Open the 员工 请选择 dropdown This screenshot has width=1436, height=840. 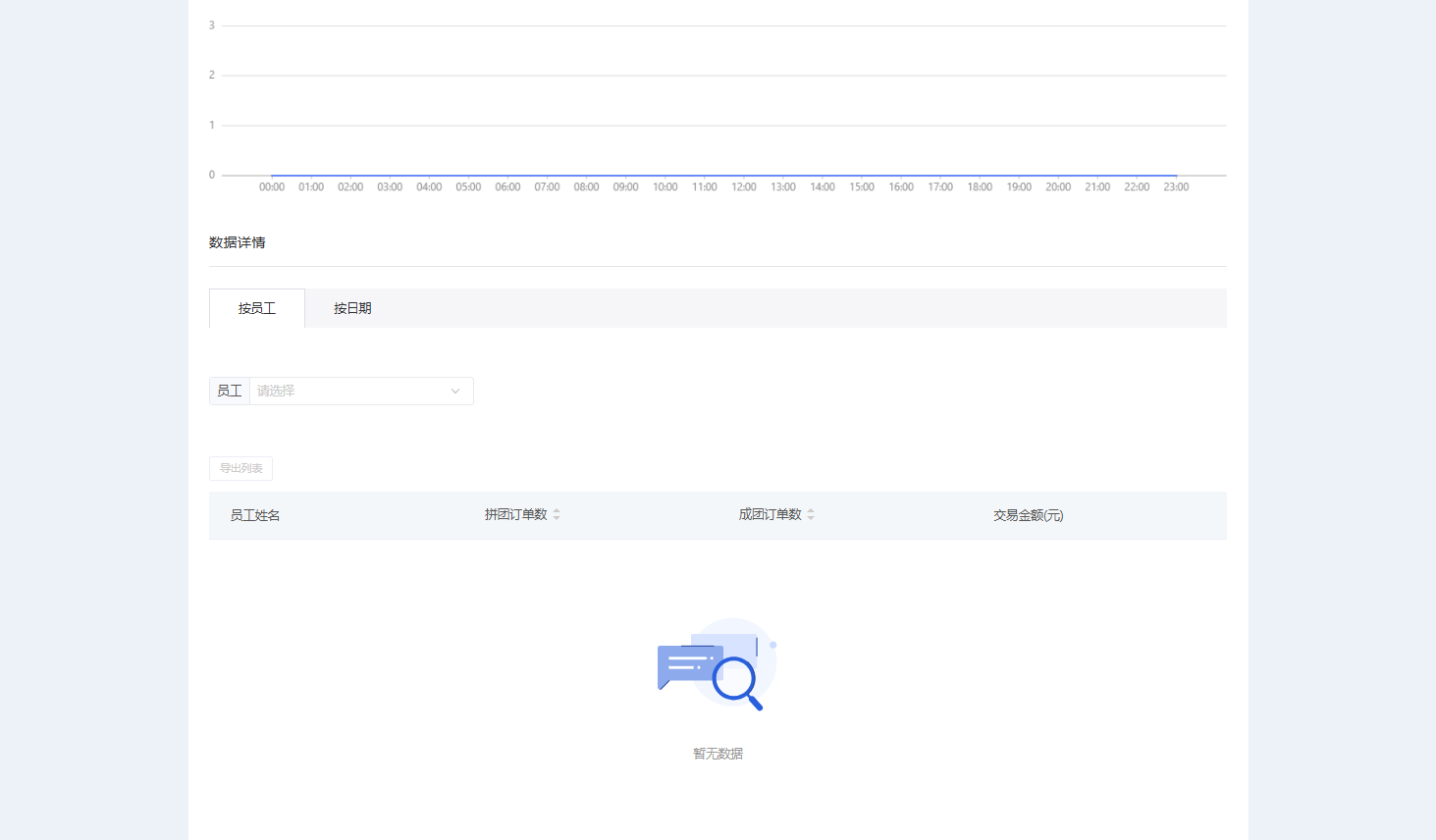[361, 391]
